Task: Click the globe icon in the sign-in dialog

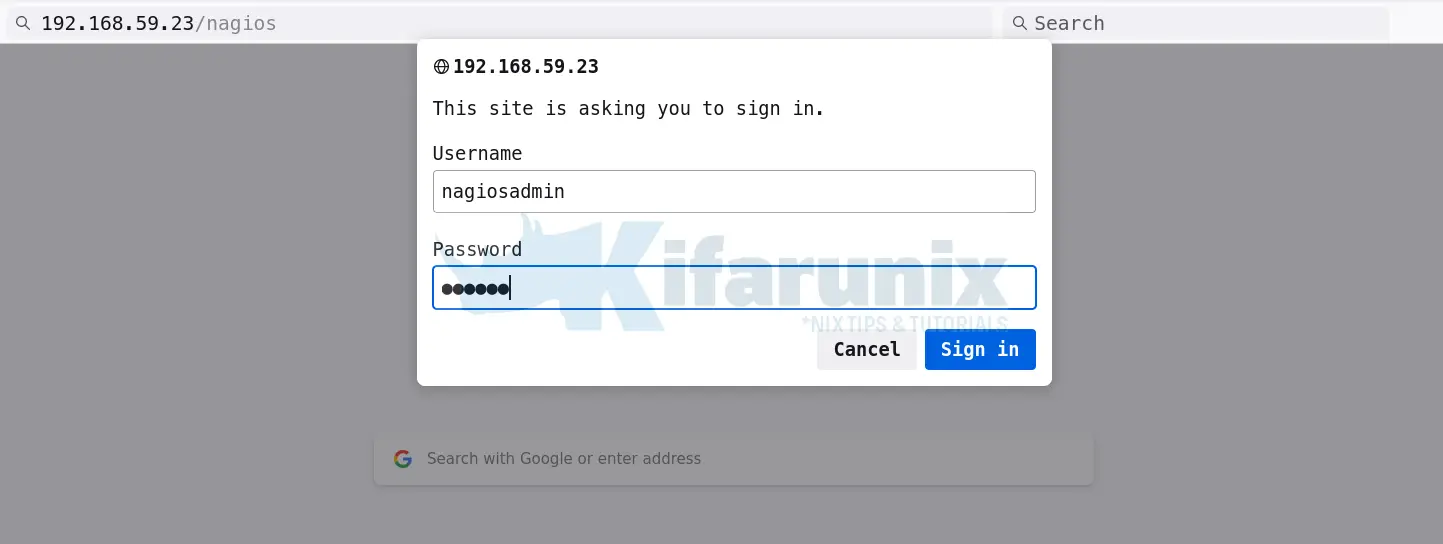Action: (441, 67)
